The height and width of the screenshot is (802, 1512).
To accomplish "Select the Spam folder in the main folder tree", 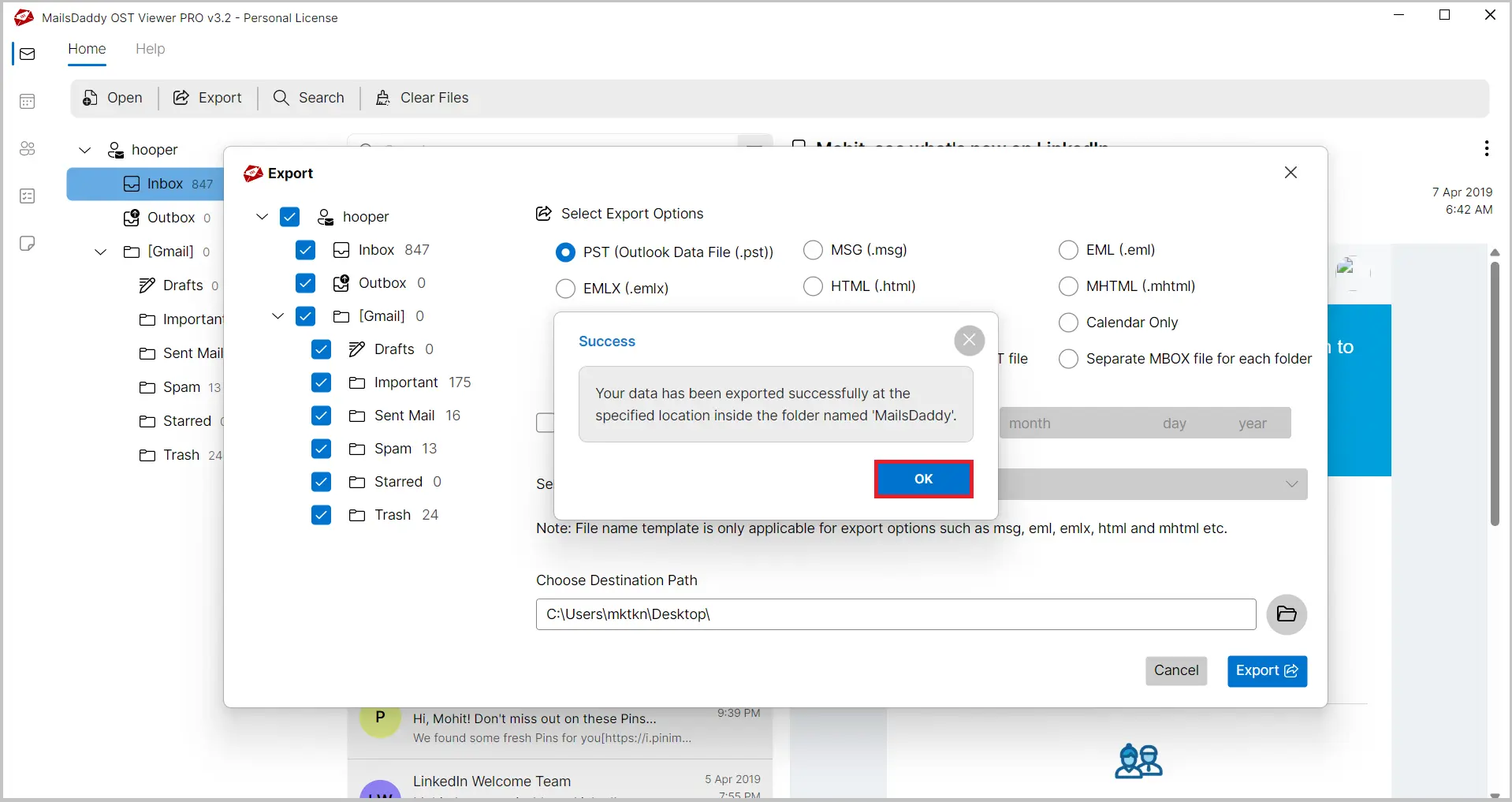I will (180, 387).
